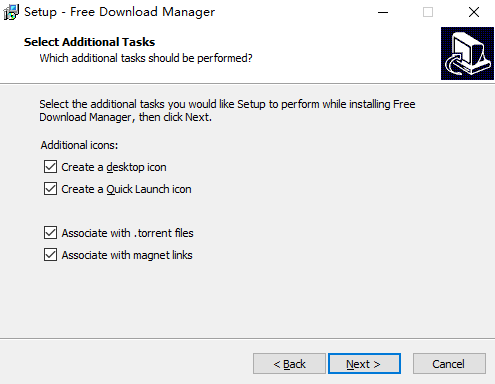Viewport: 495px width, 384px height.
Task: Close the Free Download Manager setup window
Action: (474, 12)
